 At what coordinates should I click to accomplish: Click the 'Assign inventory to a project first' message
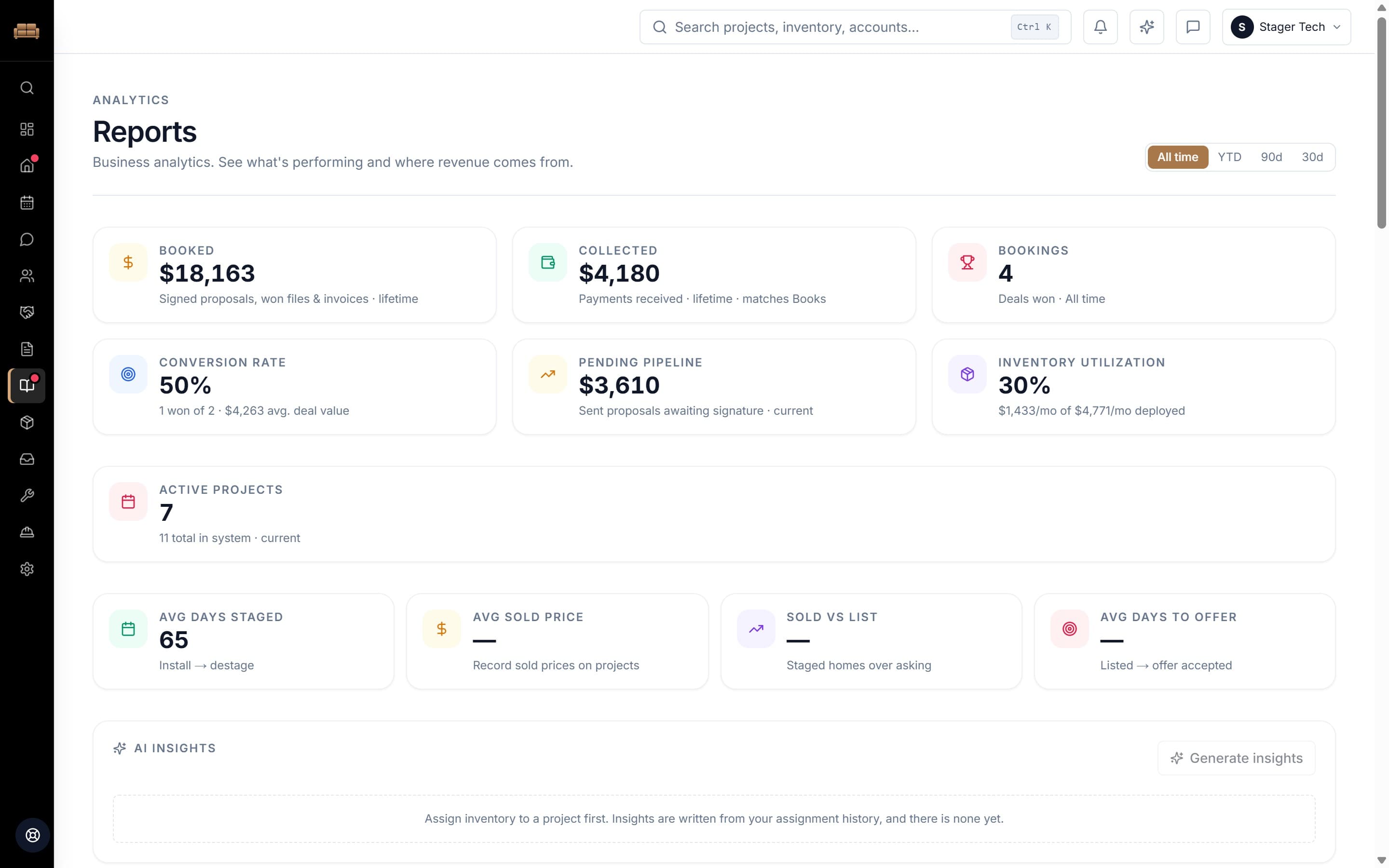point(714,819)
